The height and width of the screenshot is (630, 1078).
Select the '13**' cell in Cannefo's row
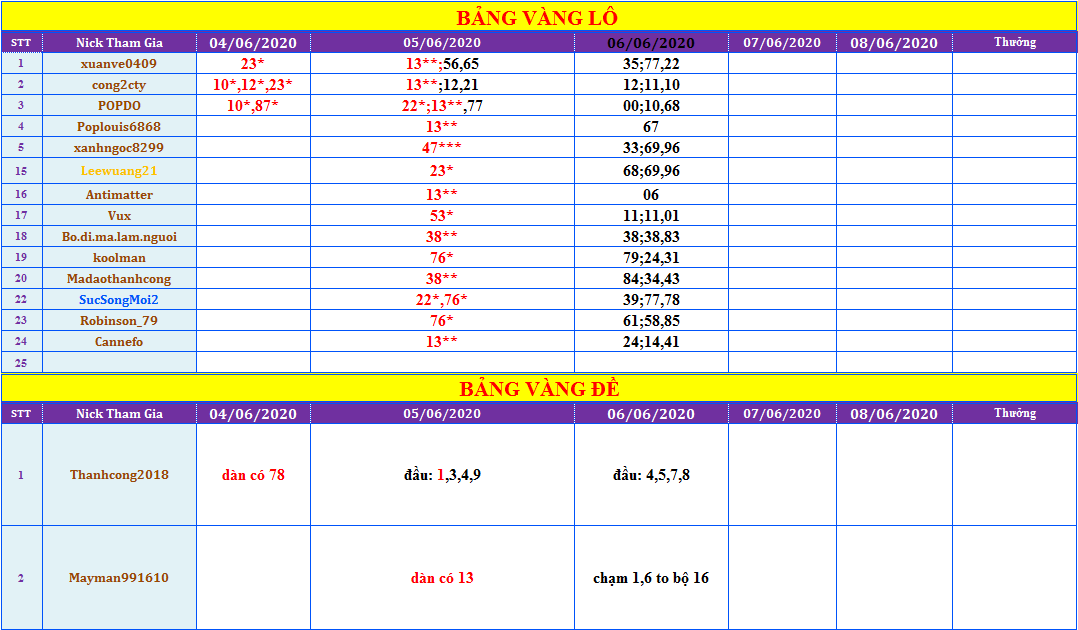click(442, 342)
